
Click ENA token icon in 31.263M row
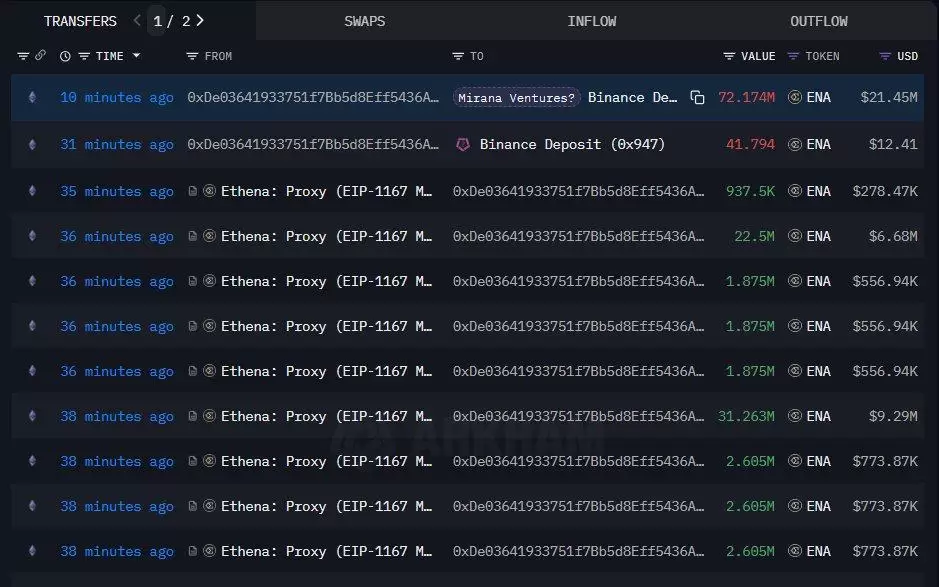[795, 416]
